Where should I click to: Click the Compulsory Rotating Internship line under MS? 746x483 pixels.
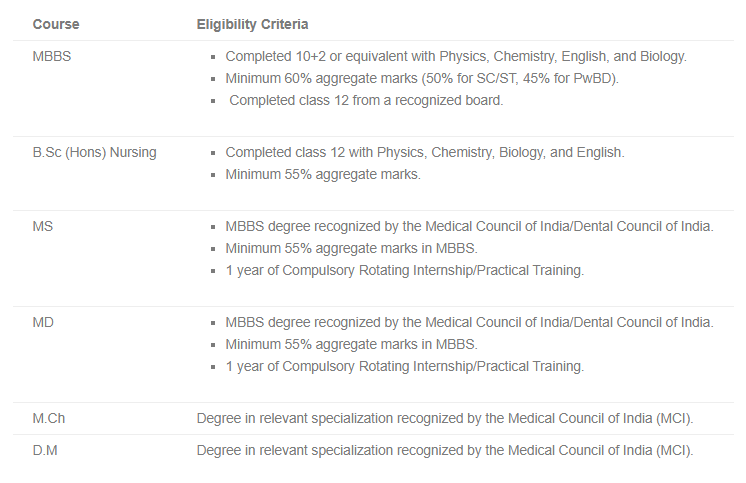(x=404, y=270)
